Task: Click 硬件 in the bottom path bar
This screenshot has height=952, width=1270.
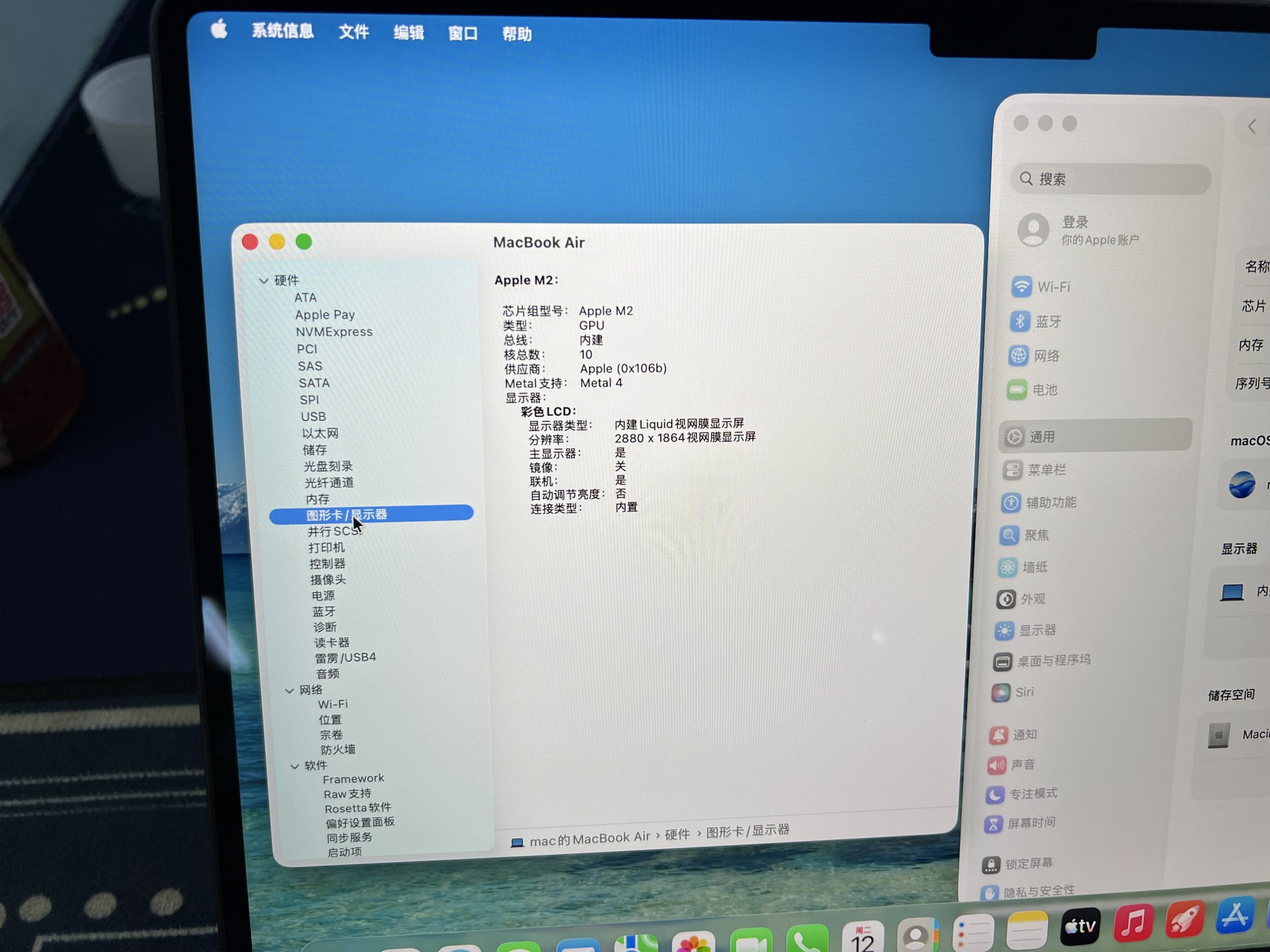Action: click(677, 834)
